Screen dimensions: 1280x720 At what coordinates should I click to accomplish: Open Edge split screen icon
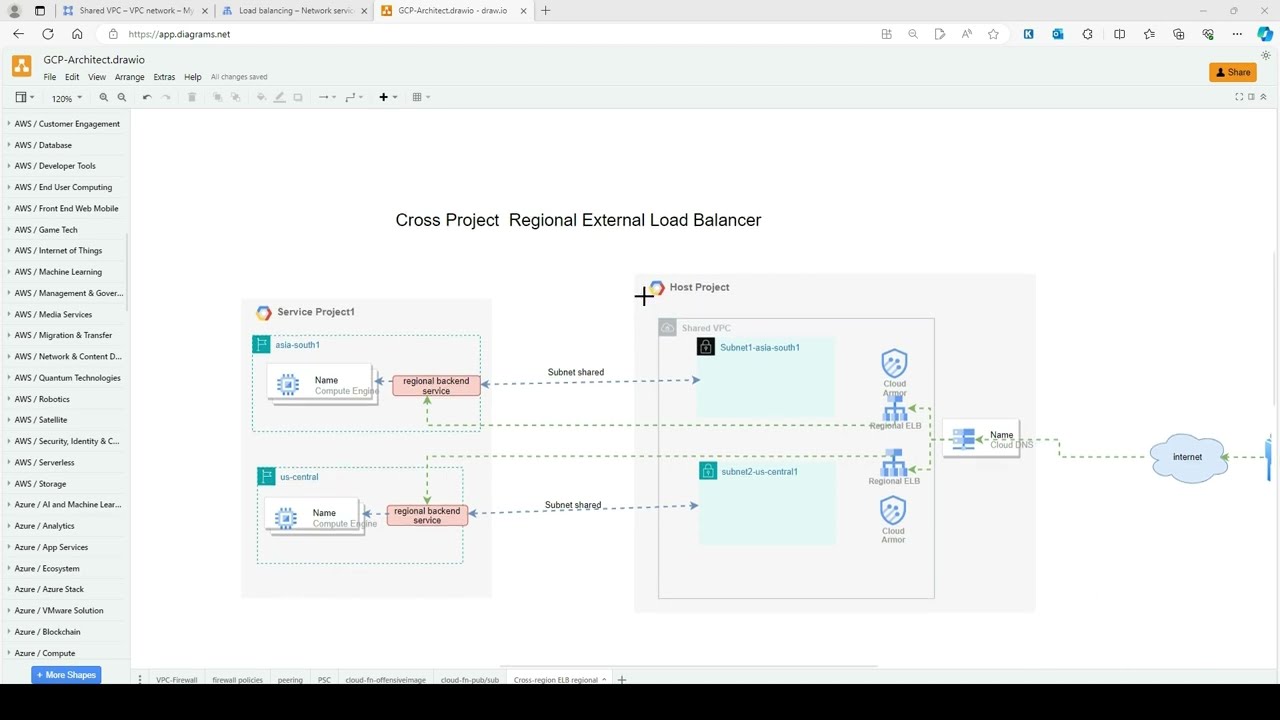pyautogui.click(x=1119, y=34)
